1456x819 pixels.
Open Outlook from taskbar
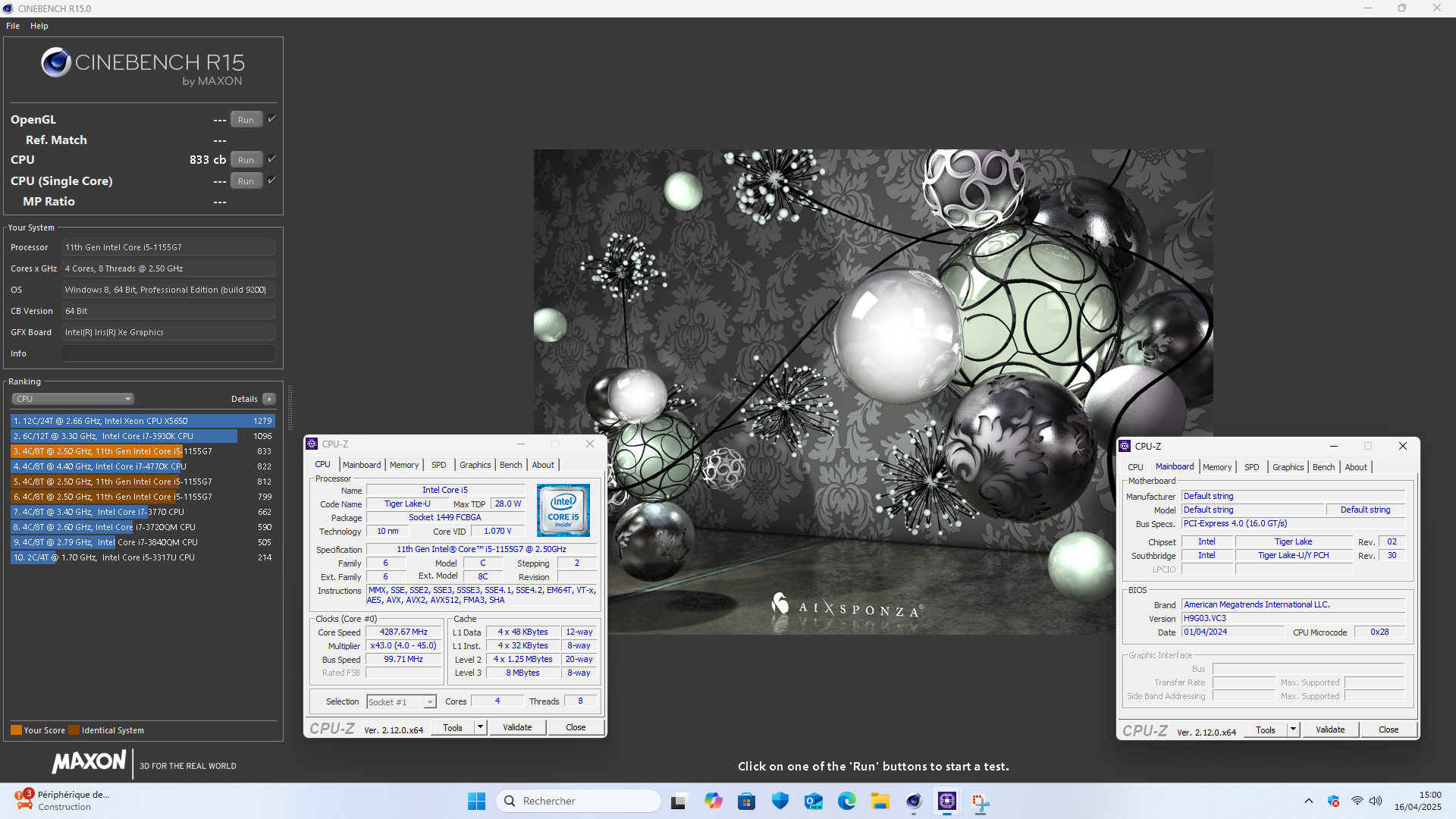pos(813,801)
